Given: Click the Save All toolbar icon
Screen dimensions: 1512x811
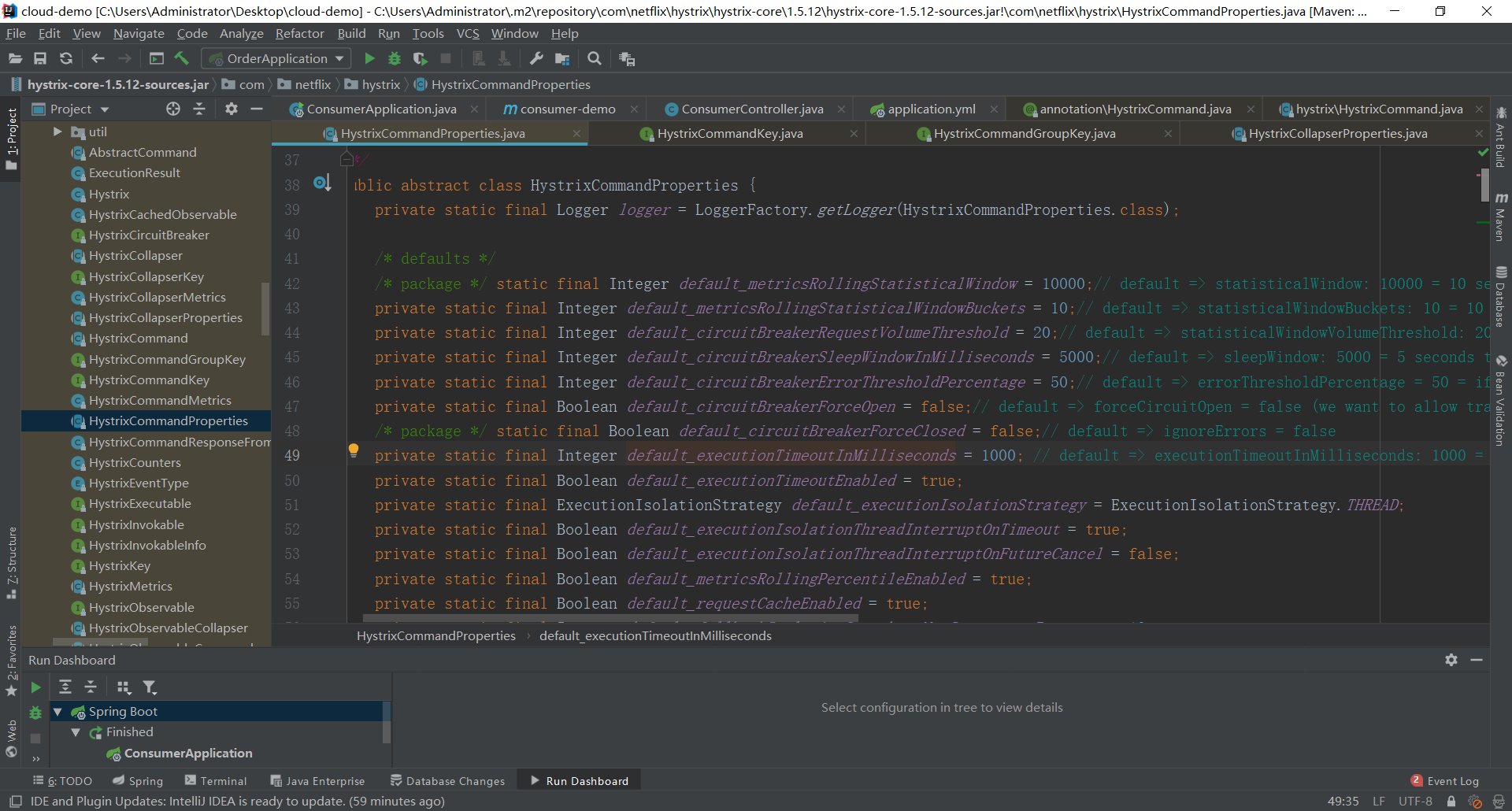Looking at the screenshot, I should point(40,58).
